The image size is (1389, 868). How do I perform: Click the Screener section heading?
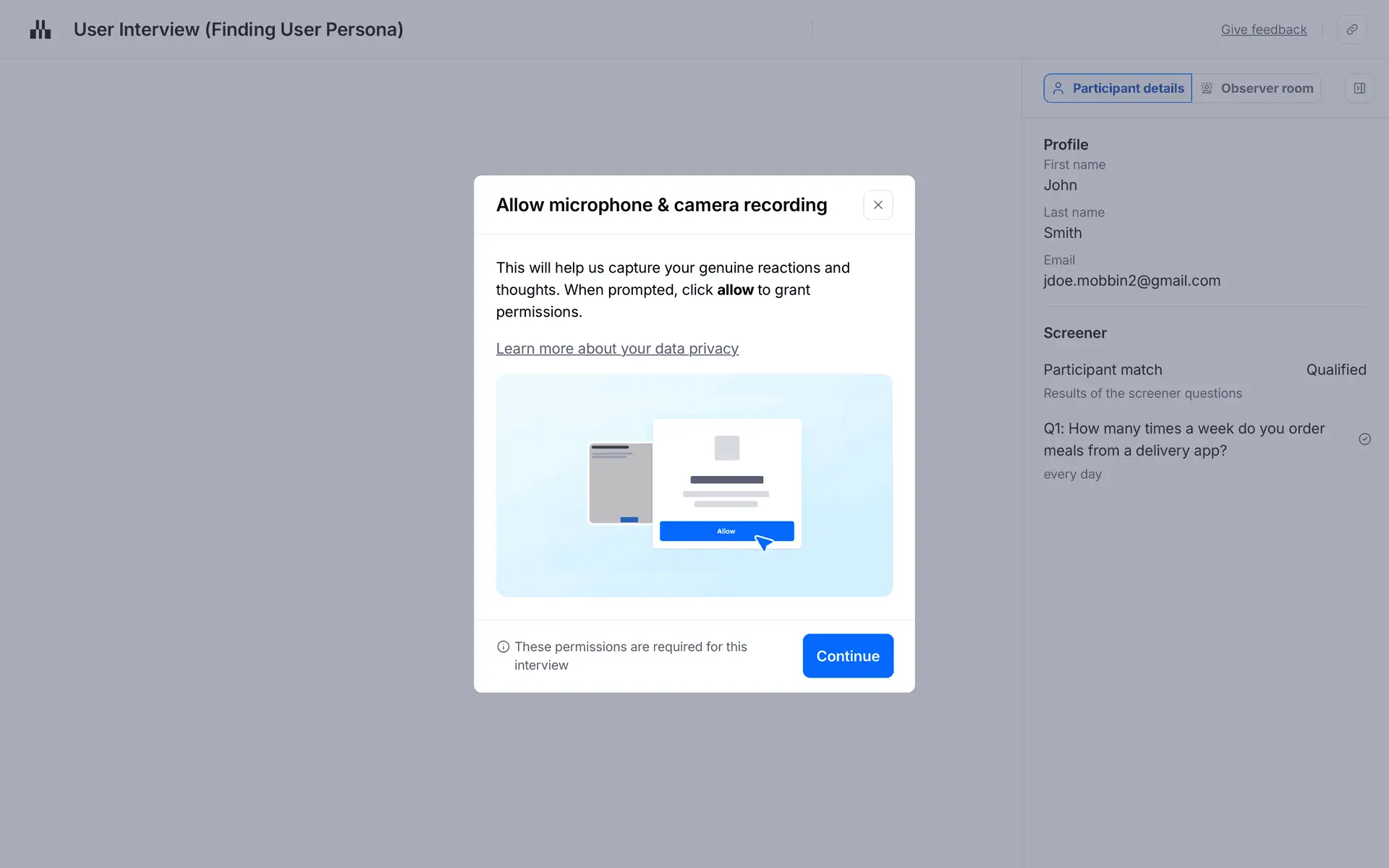pos(1074,333)
